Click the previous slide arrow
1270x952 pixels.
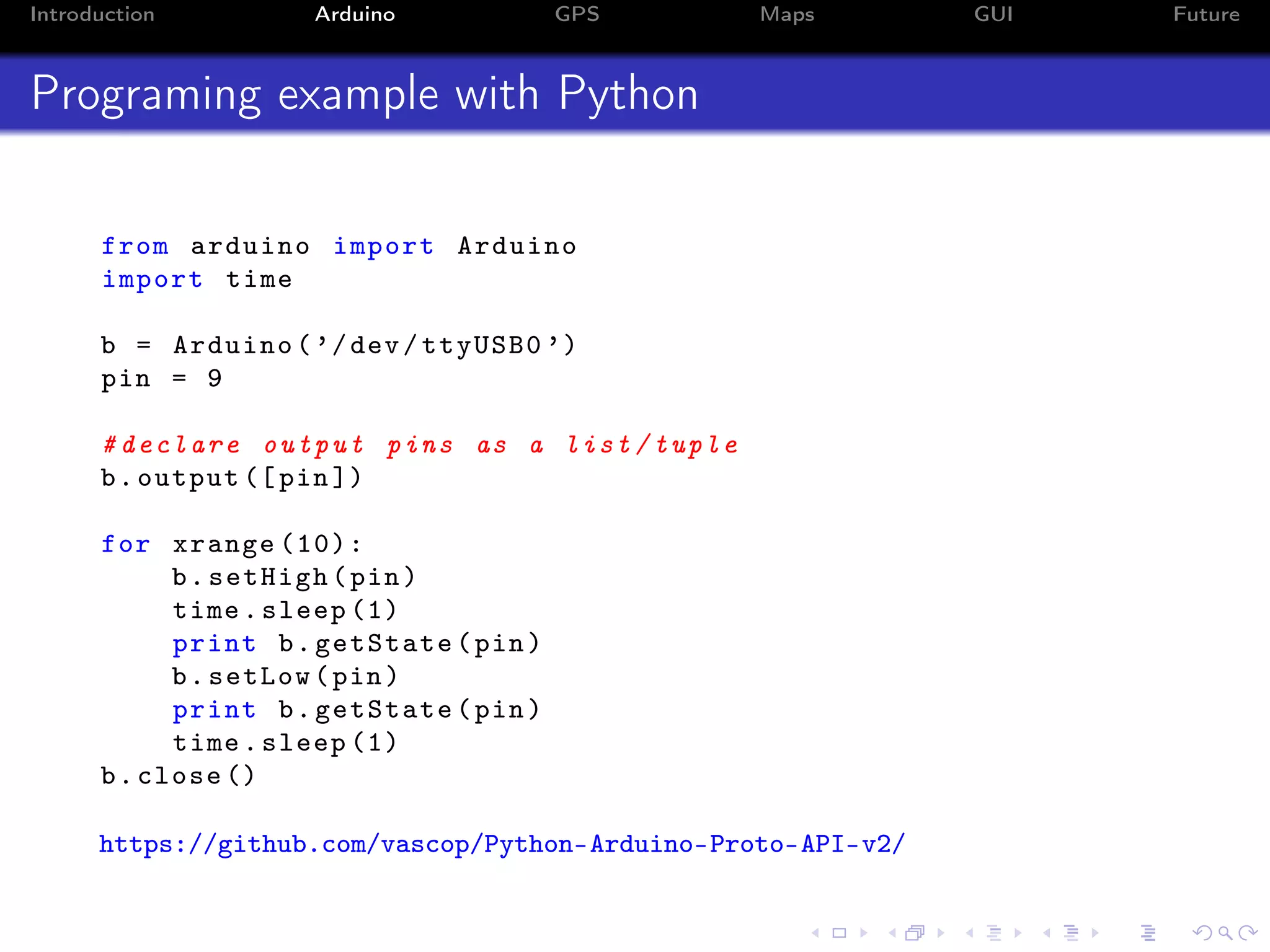pos(815,933)
